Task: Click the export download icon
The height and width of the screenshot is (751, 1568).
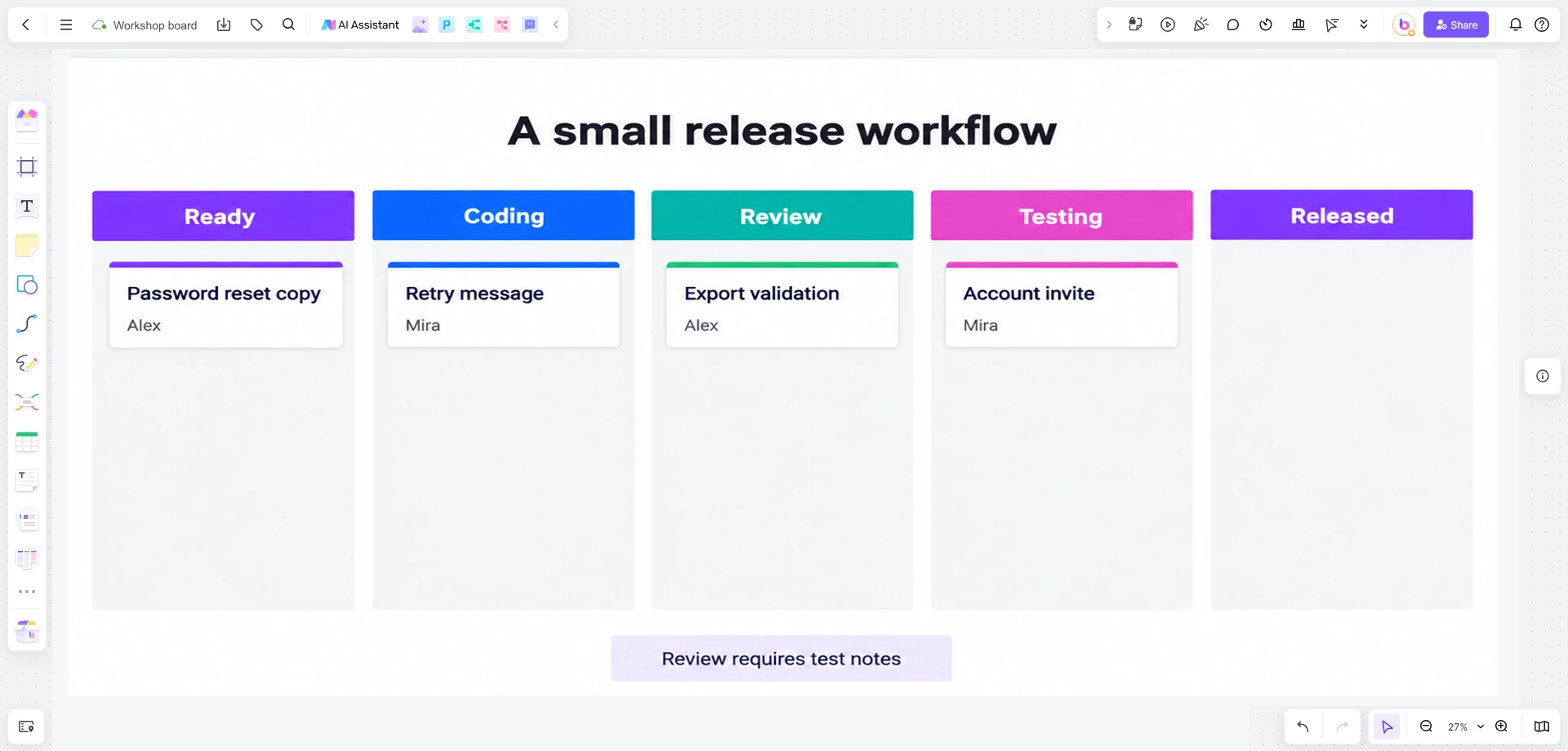Action: pos(224,25)
